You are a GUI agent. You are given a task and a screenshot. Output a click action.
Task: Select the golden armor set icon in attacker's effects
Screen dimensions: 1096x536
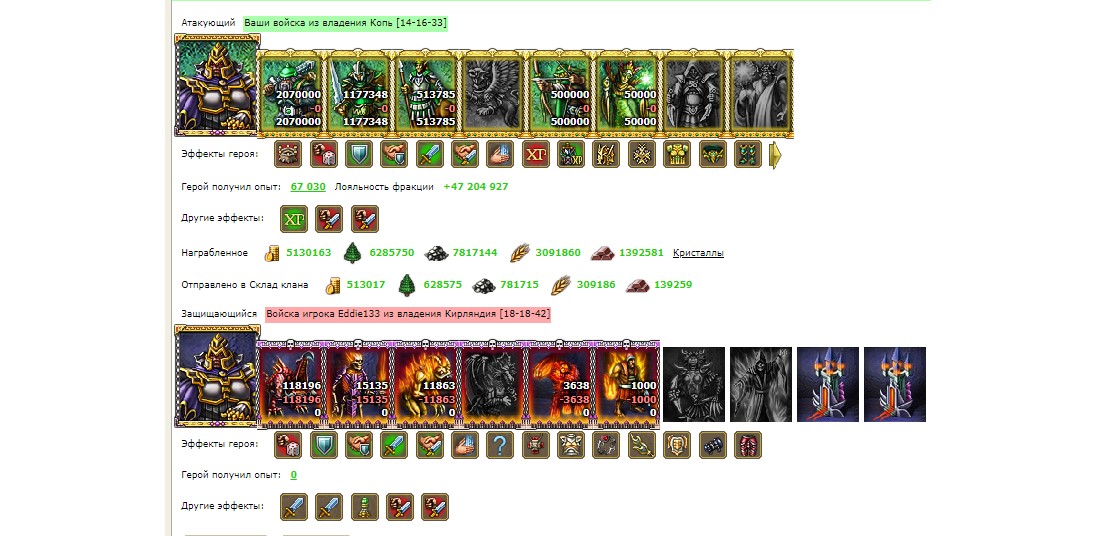tap(677, 154)
